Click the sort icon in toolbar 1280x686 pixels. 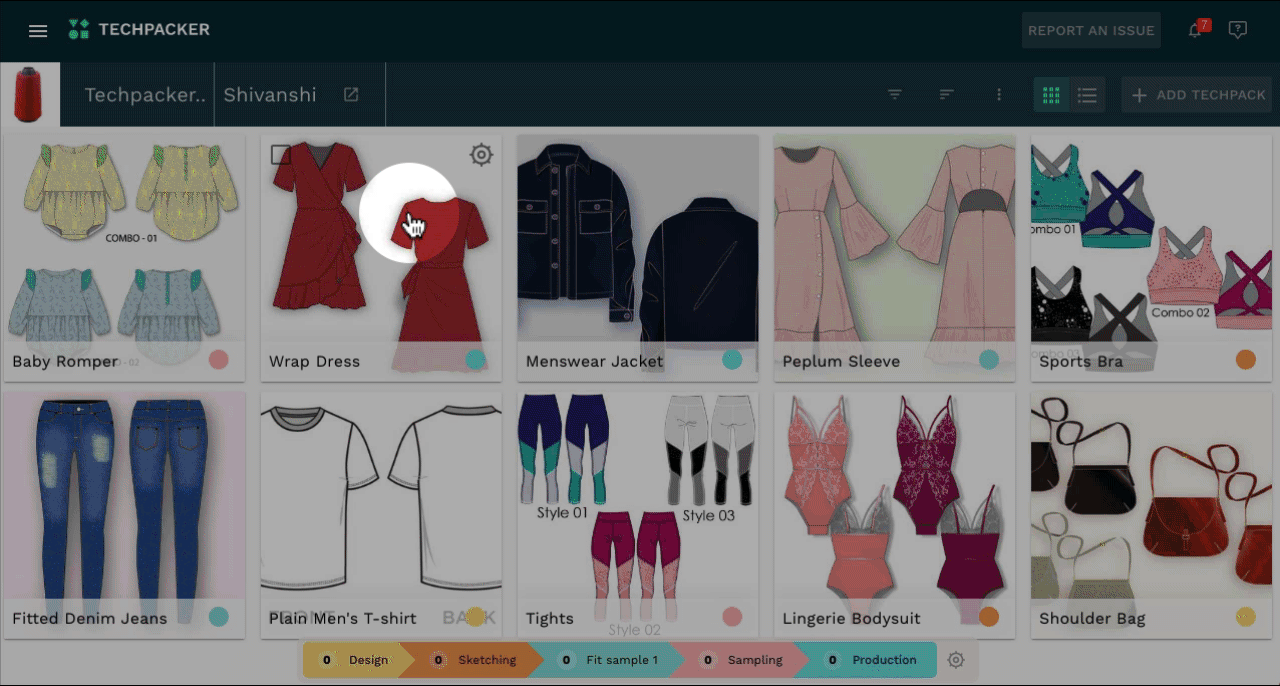pyautogui.click(x=946, y=95)
